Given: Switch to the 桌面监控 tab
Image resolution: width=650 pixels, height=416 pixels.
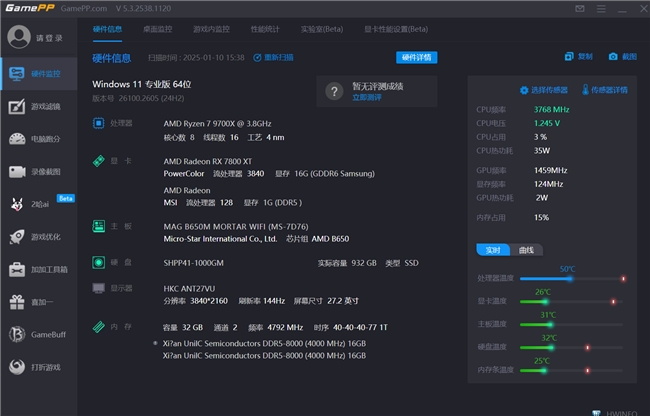Looking at the screenshot, I should [158, 29].
